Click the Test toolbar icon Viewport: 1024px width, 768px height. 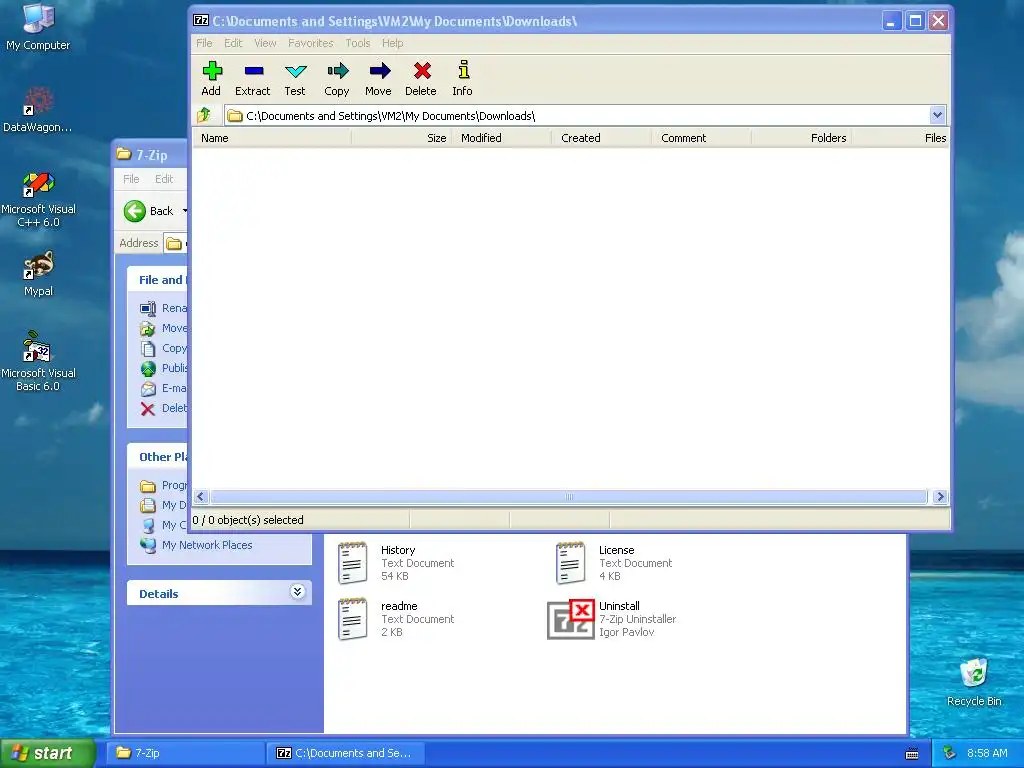[x=295, y=71]
